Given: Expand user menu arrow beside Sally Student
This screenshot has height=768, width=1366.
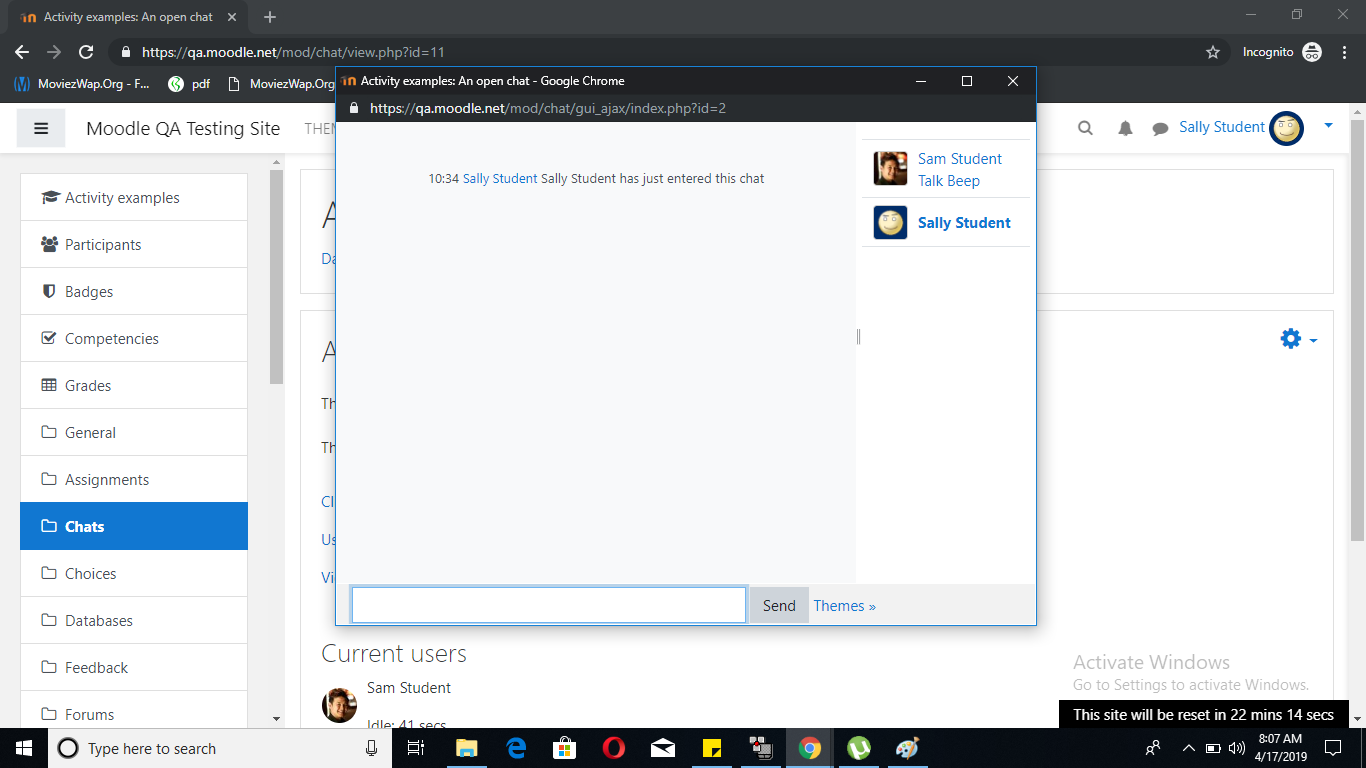Looking at the screenshot, I should click(1328, 126).
